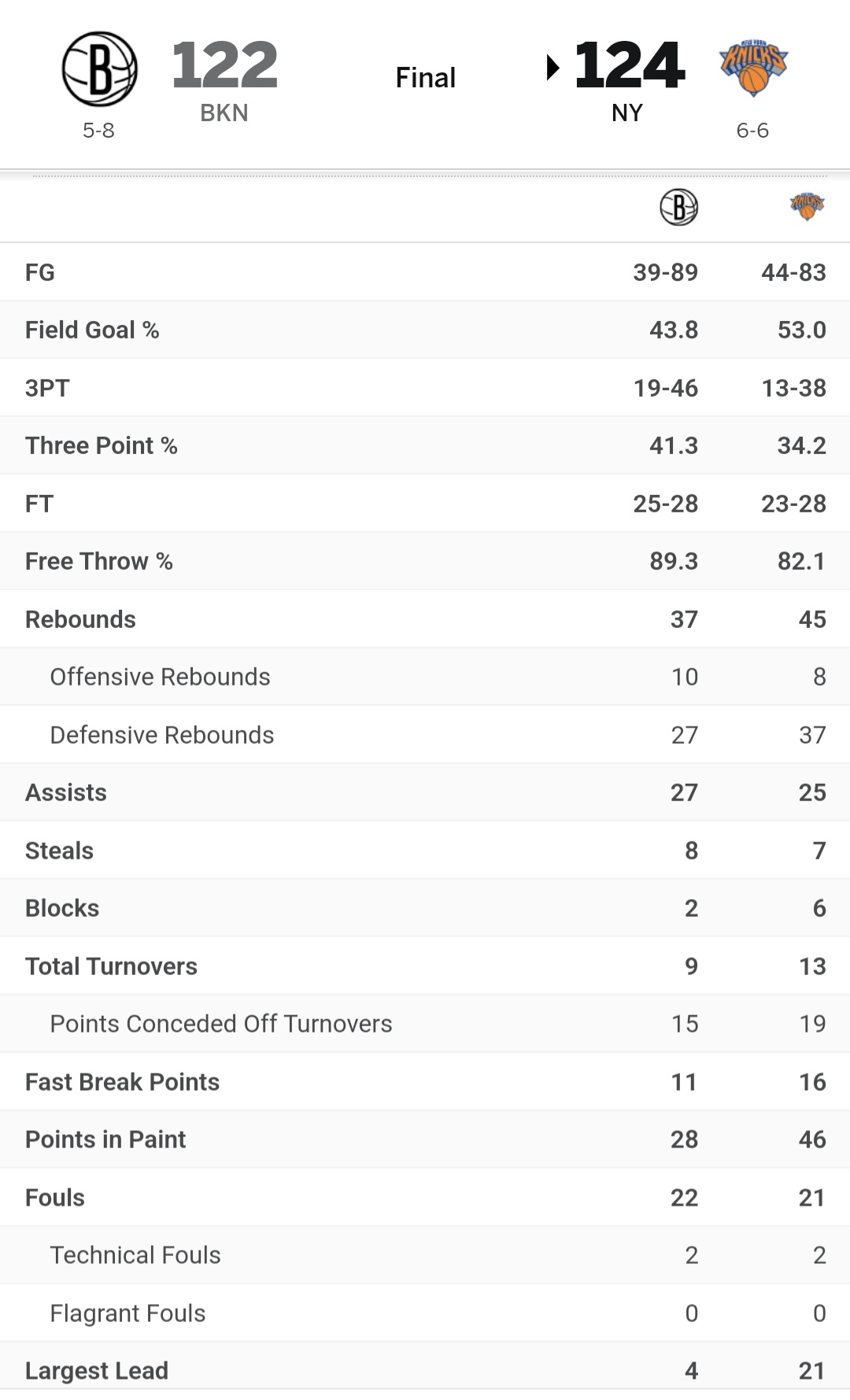Select the small Nets logo column header
This screenshot has width=850, height=1400.
pyautogui.click(x=678, y=208)
